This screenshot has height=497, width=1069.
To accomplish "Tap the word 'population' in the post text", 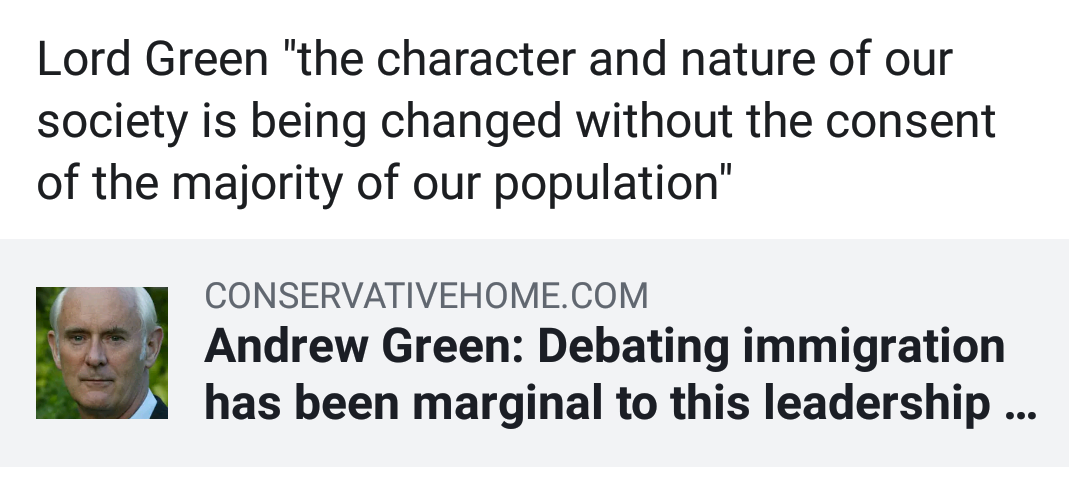I will [x=608, y=184].
